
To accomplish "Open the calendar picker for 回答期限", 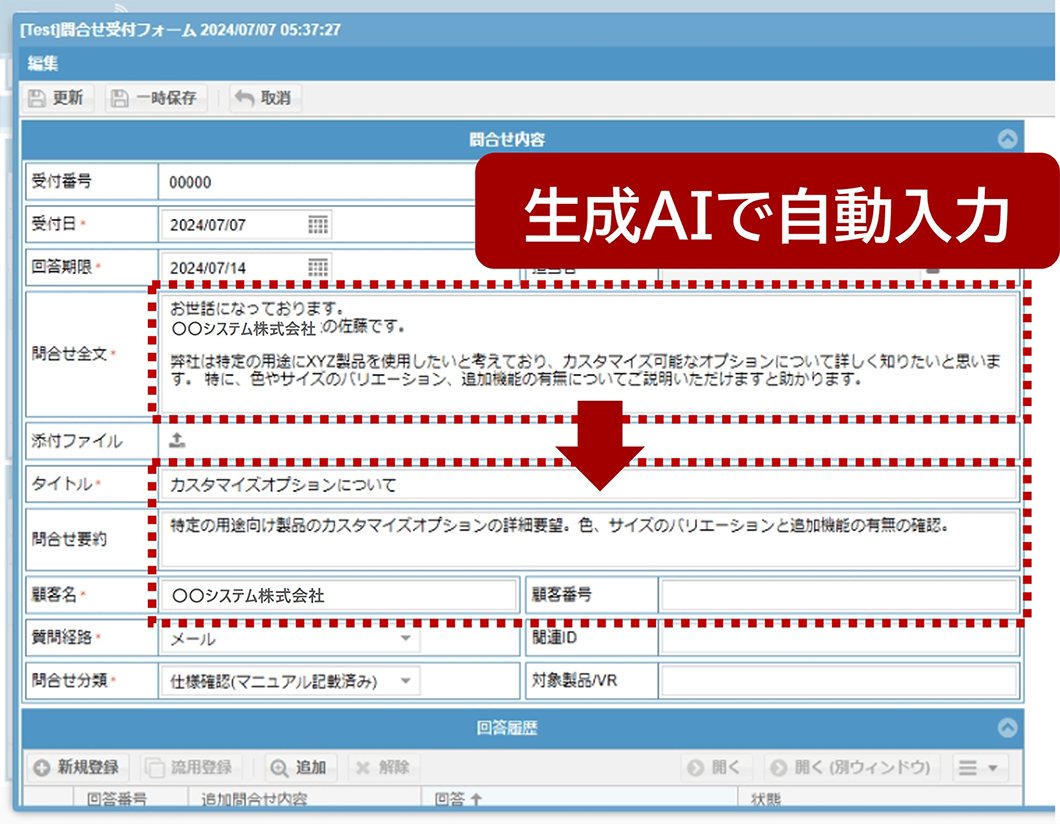I will [318, 268].
